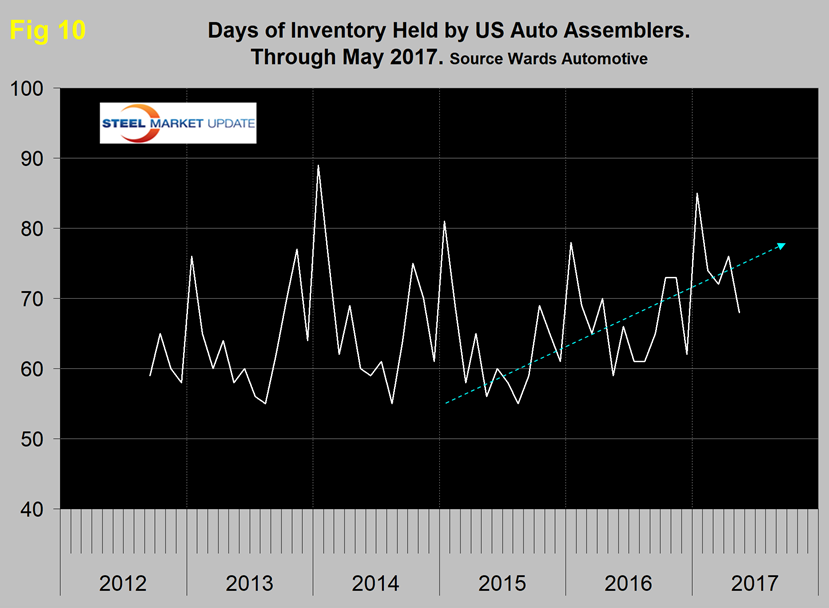Select the 2016 year label
This screenshot has width=829, height=608.
click(627, 582)
